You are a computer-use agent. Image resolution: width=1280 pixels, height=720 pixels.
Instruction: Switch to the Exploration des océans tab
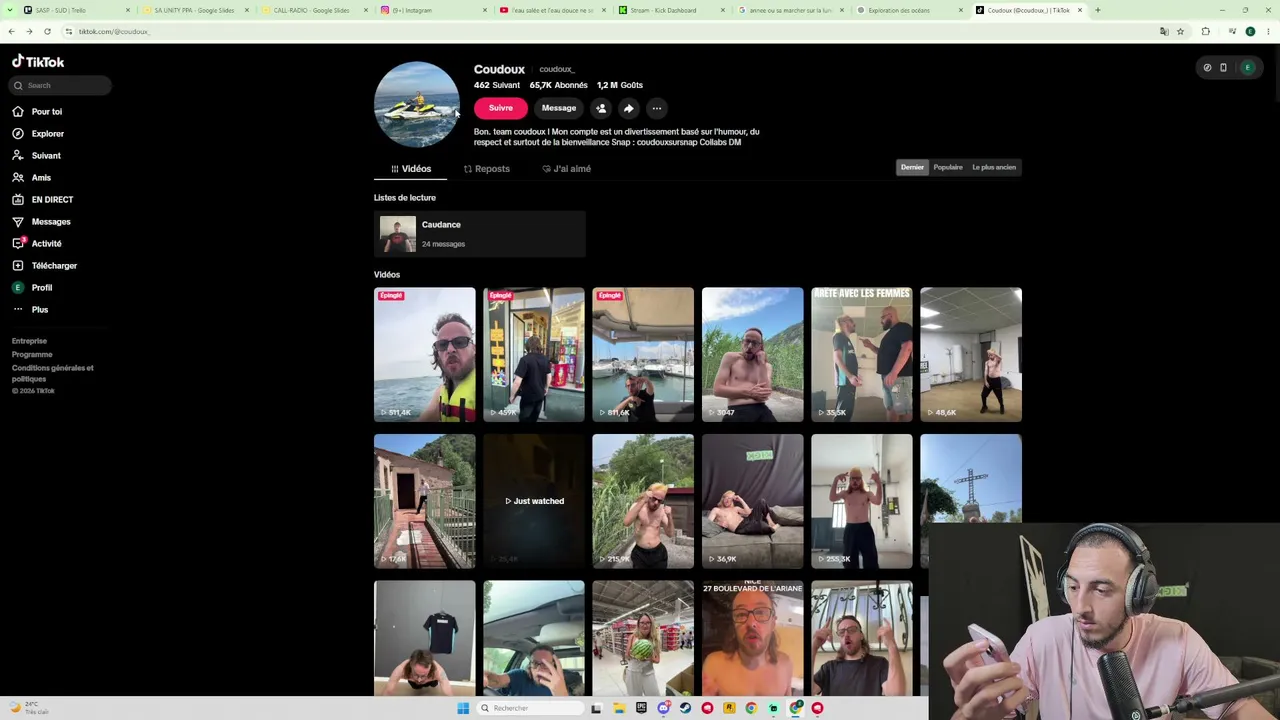pyautogui.click(x=910, y=10)
